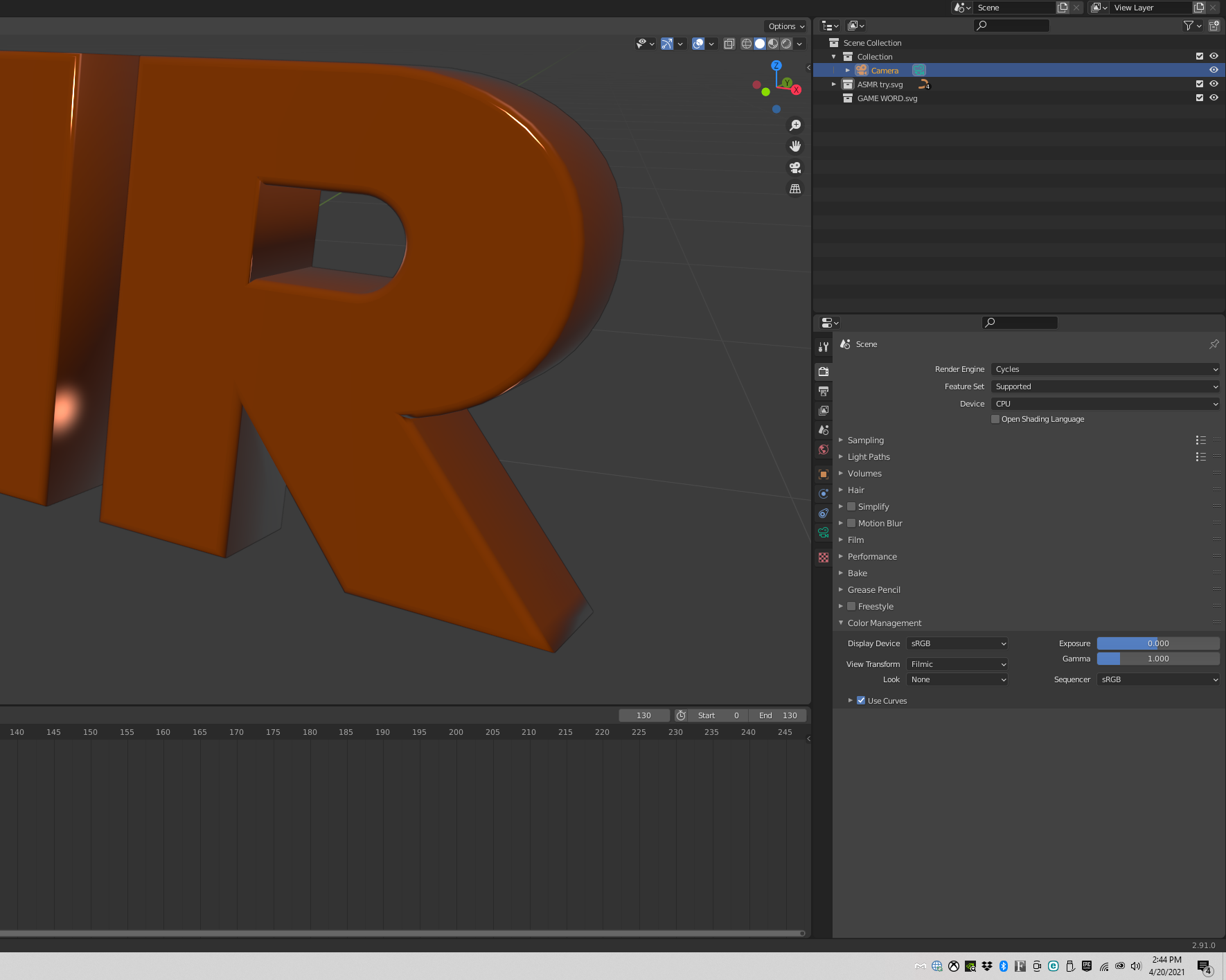The width and height of the screenshot is (1226, 980).
Task: Click the zoom magnifier viewport gizmo
Action: [795, 125]
